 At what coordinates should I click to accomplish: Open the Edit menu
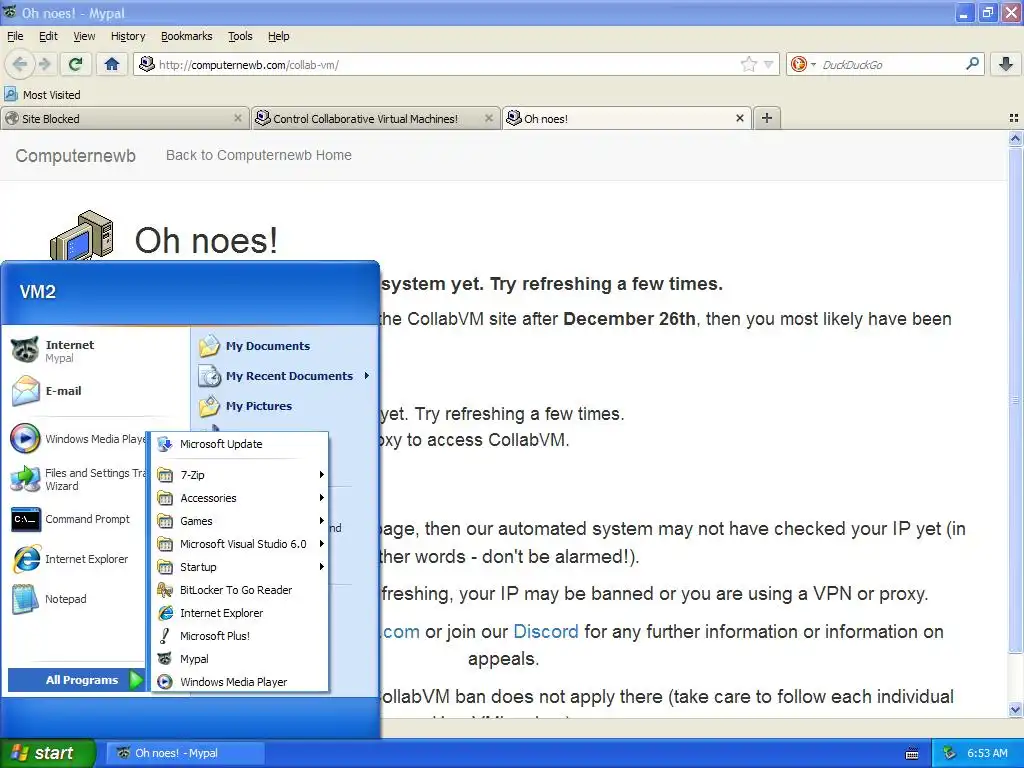48,36
